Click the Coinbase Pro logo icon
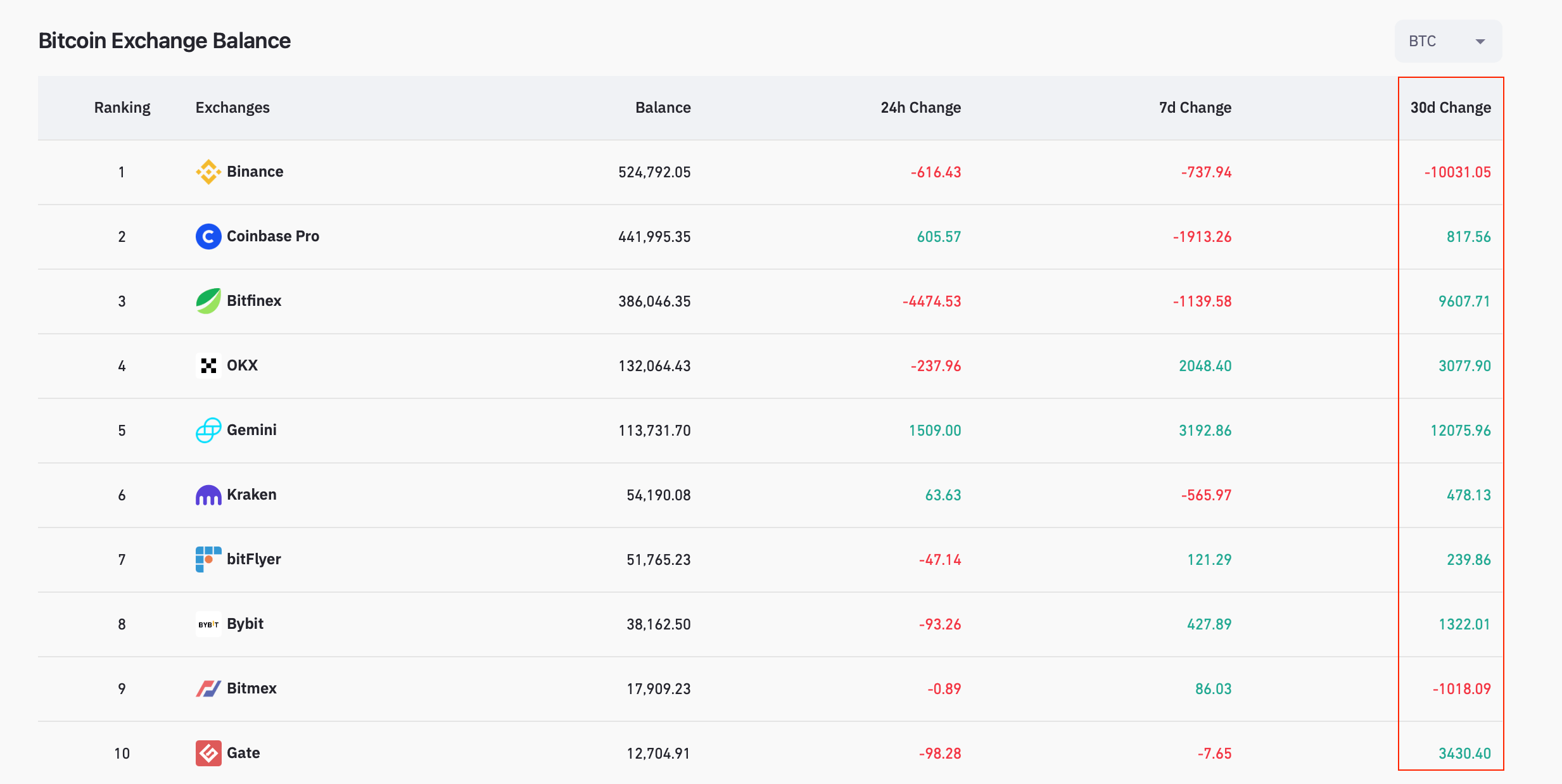This screenshot has width=1562, height=784. point(208,236)
